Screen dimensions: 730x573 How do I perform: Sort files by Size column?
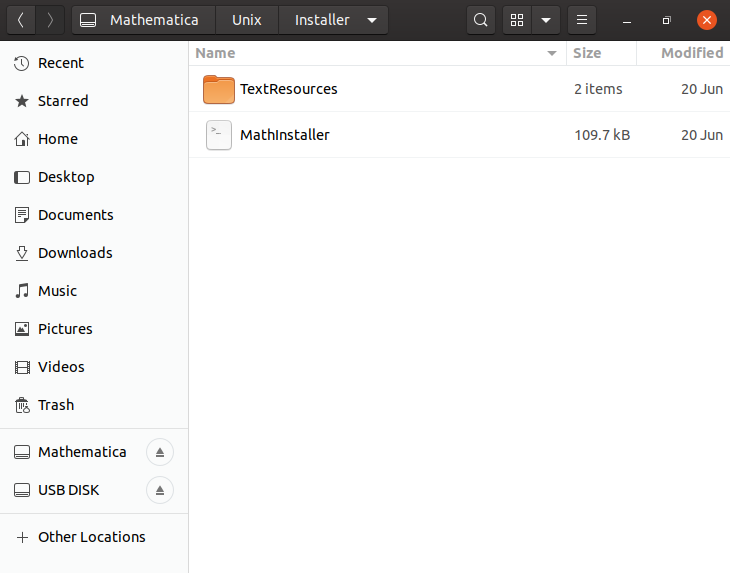587,53
